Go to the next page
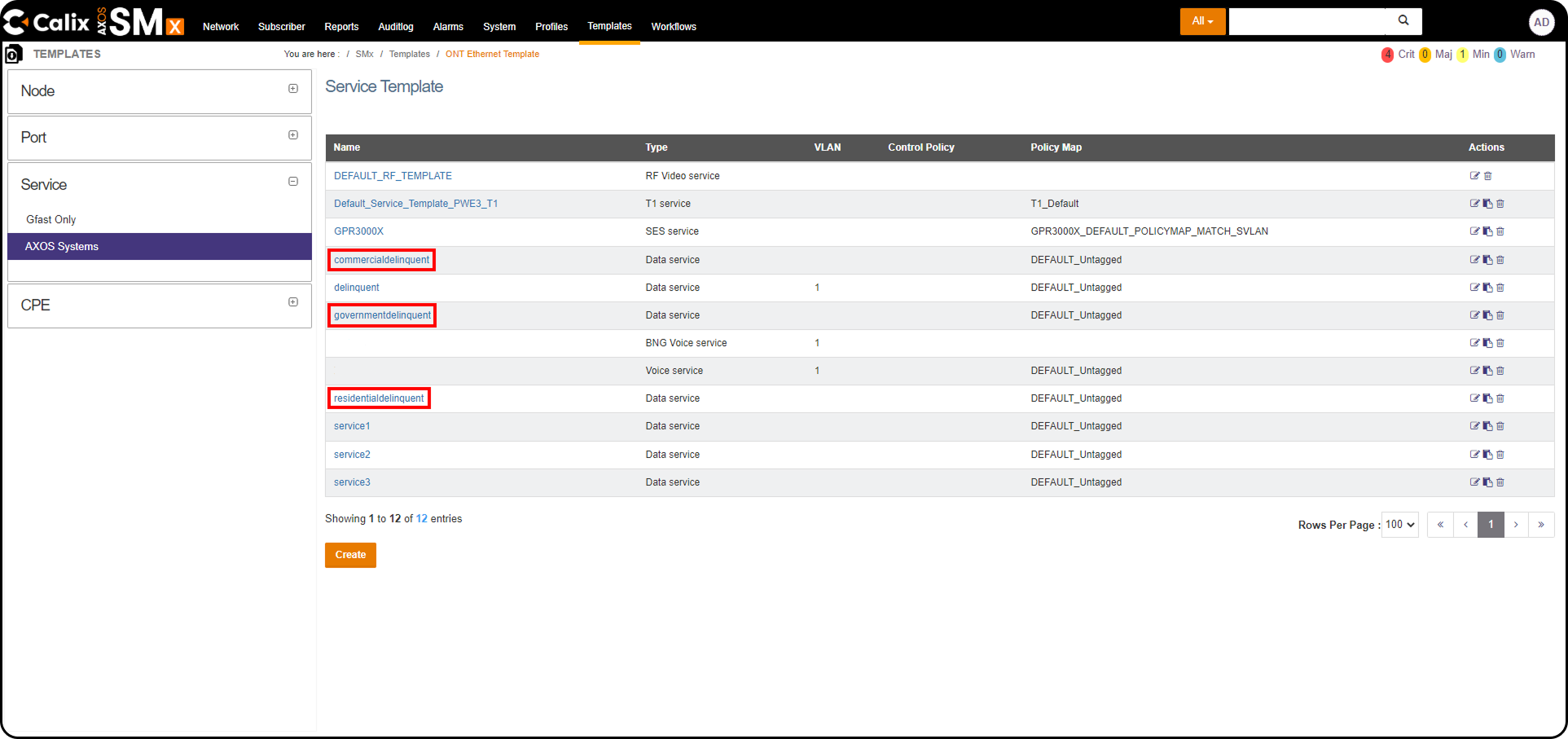Viewport: 1568px width, 739px height. [1516, 525]
